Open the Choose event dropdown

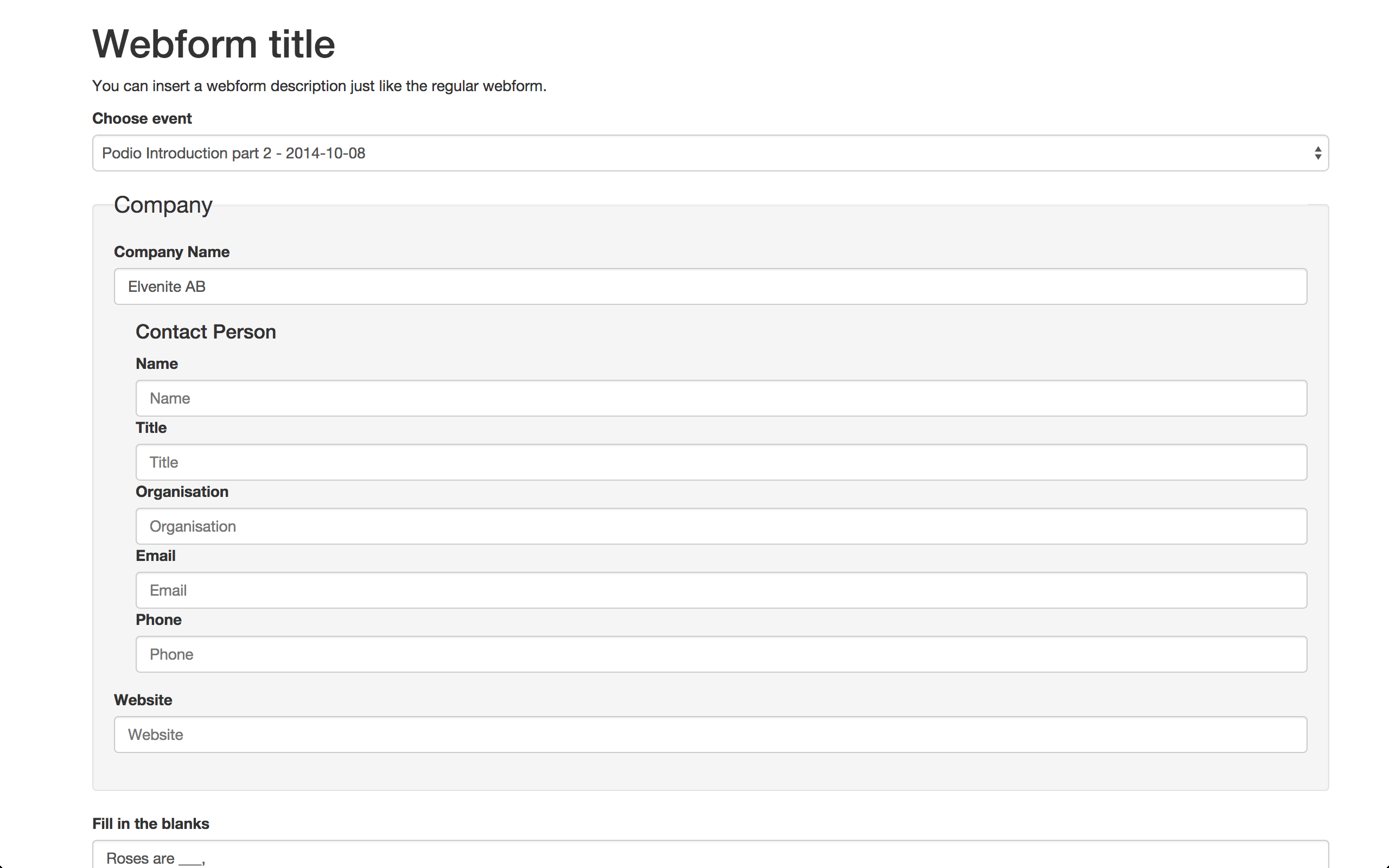click(710, 154)
